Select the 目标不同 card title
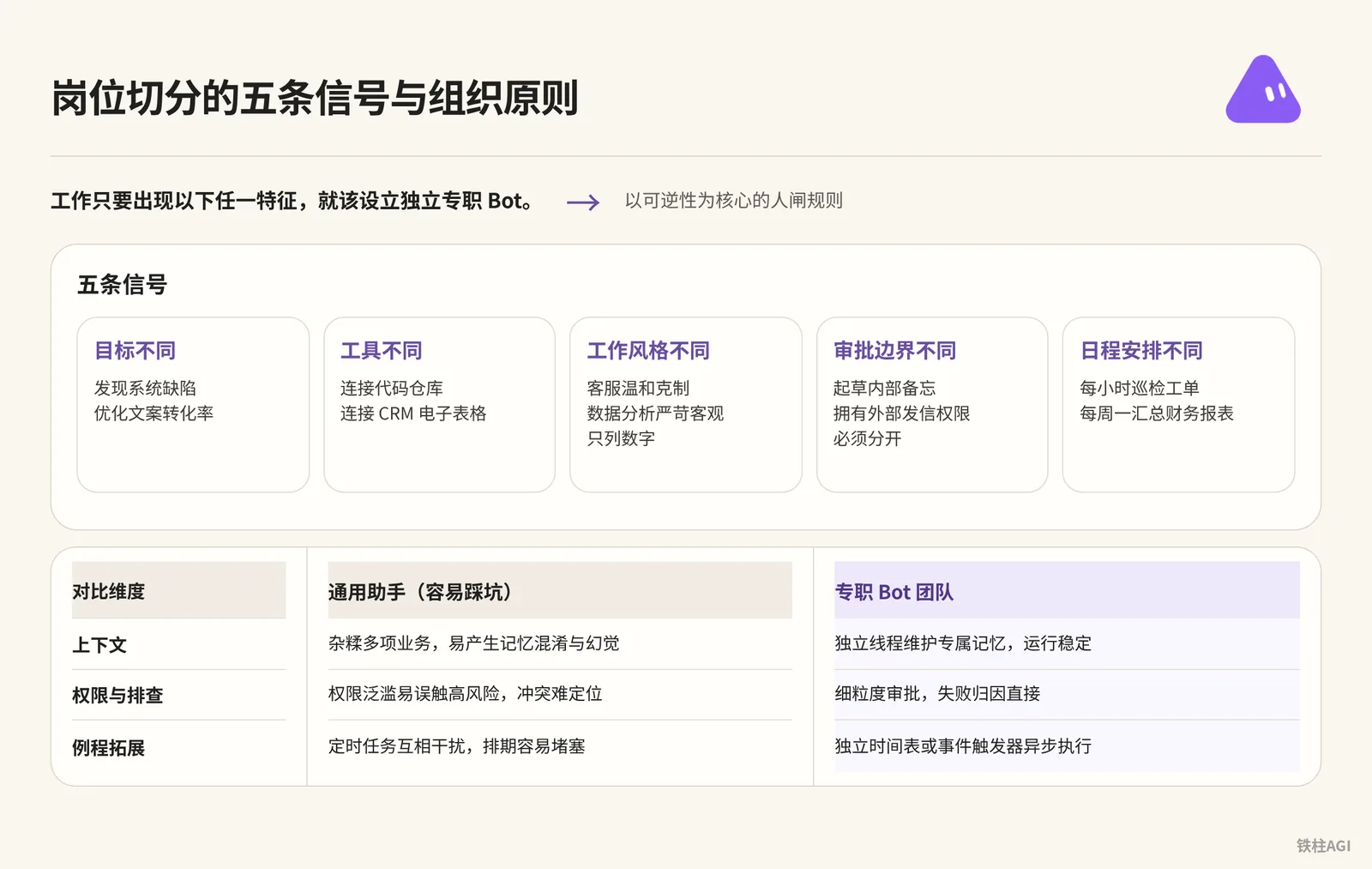1372x869 pixels. click(x=135, y=351)
